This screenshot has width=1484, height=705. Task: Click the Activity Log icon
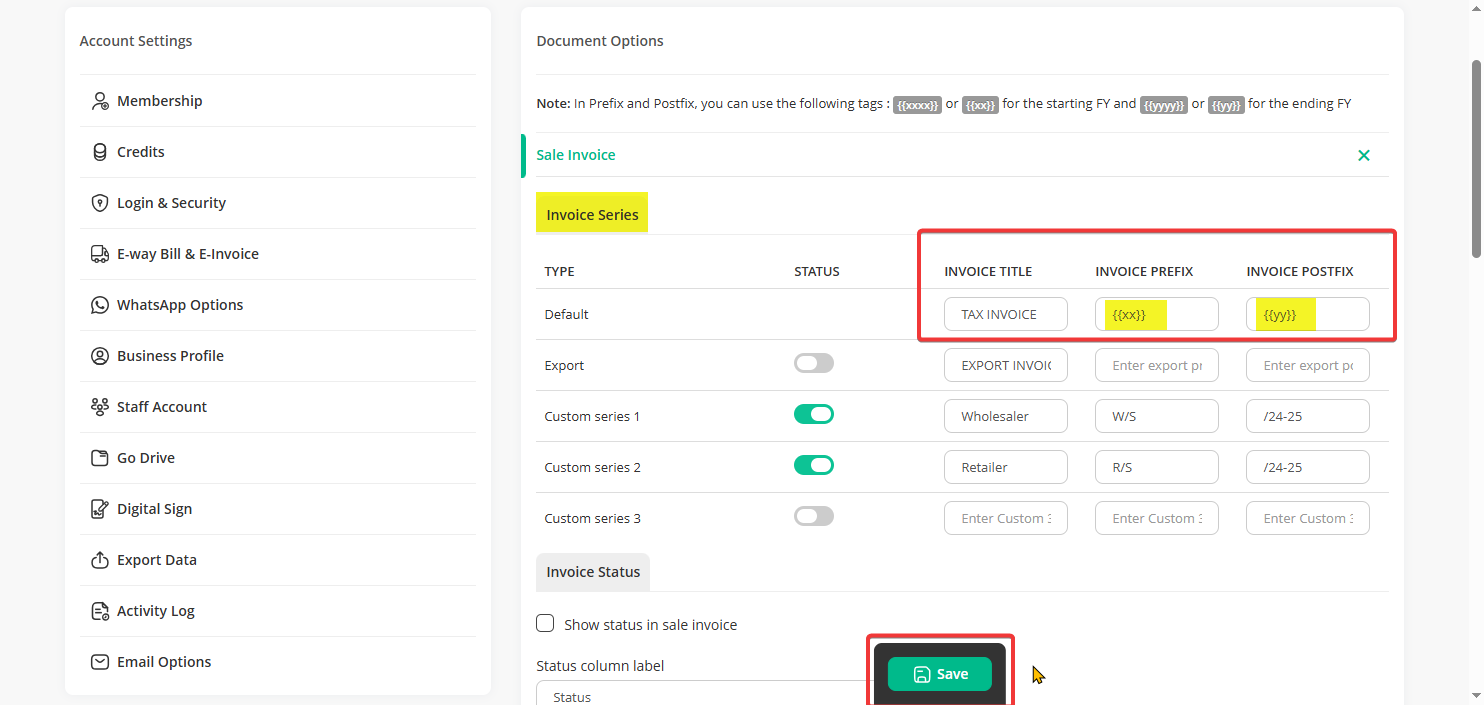pyautogui.click(x=100, y=611)
